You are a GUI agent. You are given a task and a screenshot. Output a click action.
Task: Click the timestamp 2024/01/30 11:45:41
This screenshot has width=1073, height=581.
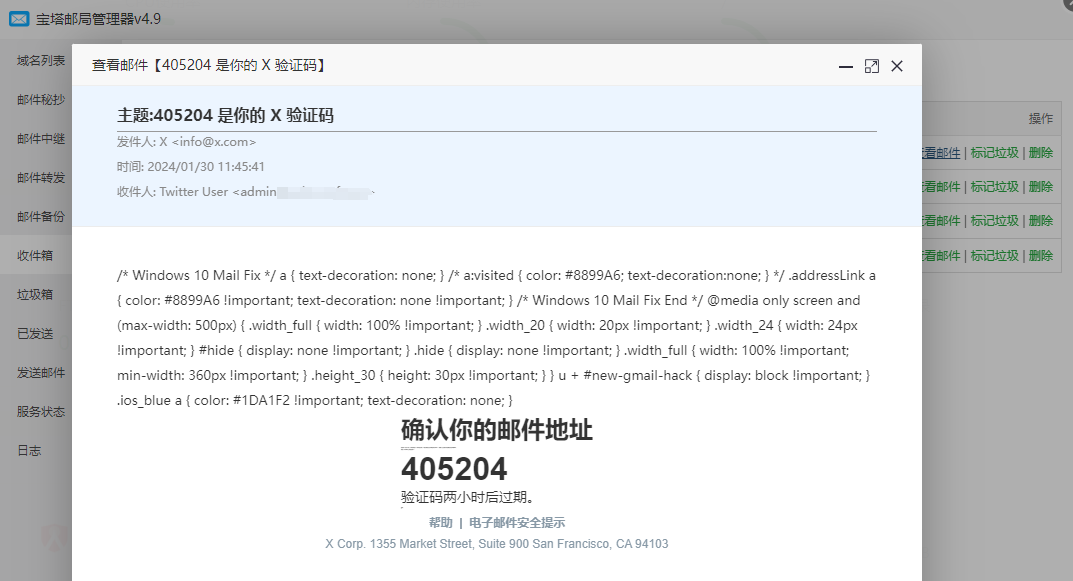[206, 167]
